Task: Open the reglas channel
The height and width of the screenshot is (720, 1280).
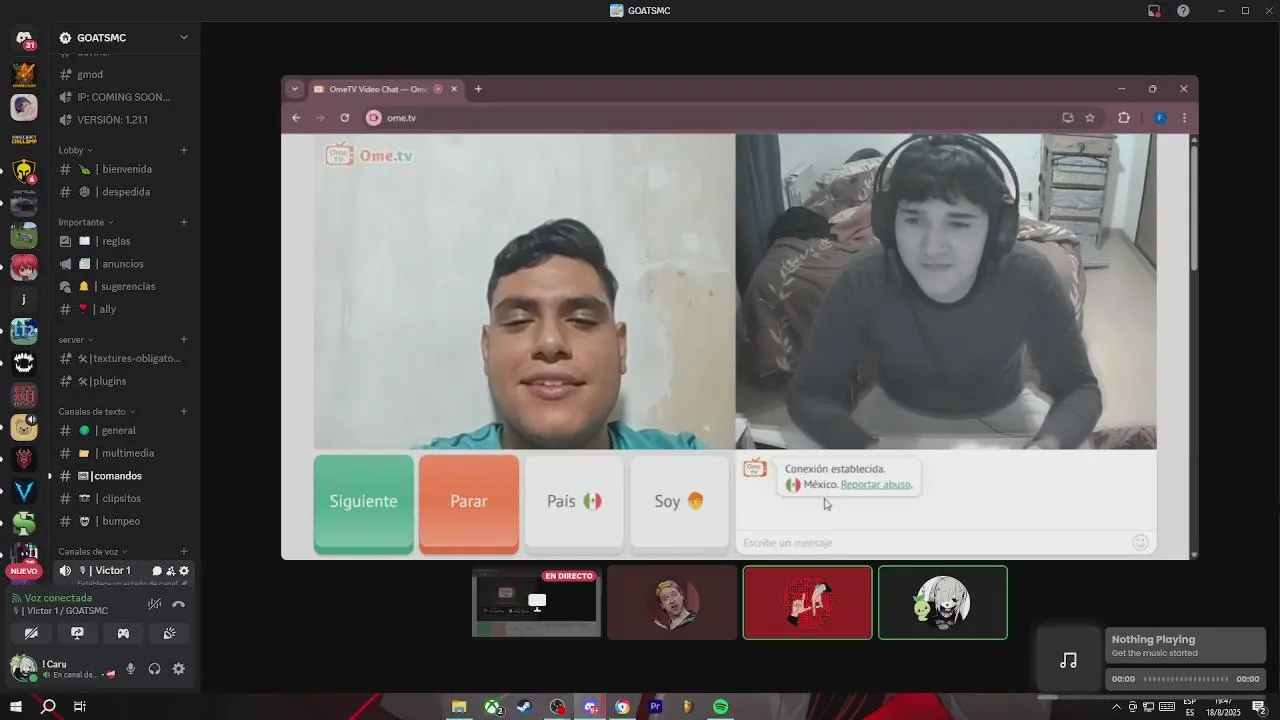Action: pyautogui.click(x=124, y=241)
